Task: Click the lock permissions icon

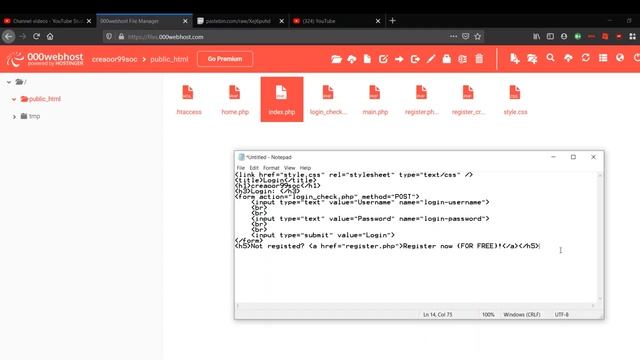Action: [447, 59]
